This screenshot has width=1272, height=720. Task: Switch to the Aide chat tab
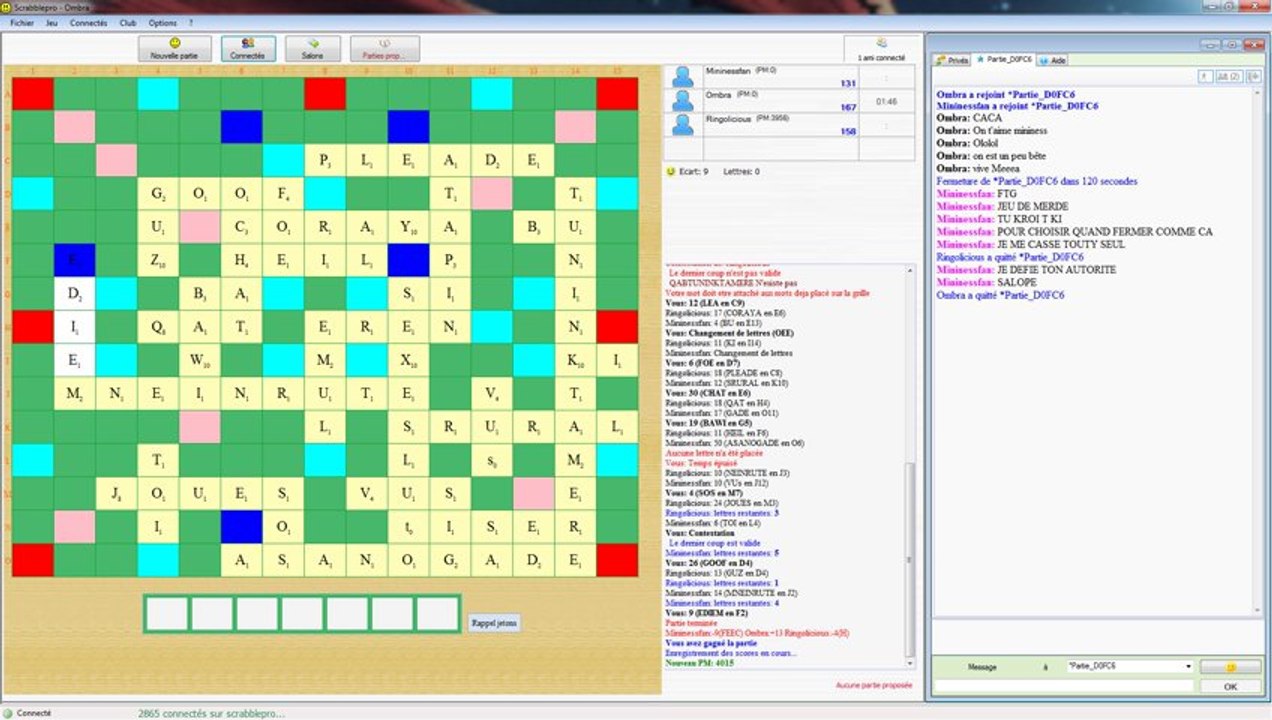(x=1053, y=60)
